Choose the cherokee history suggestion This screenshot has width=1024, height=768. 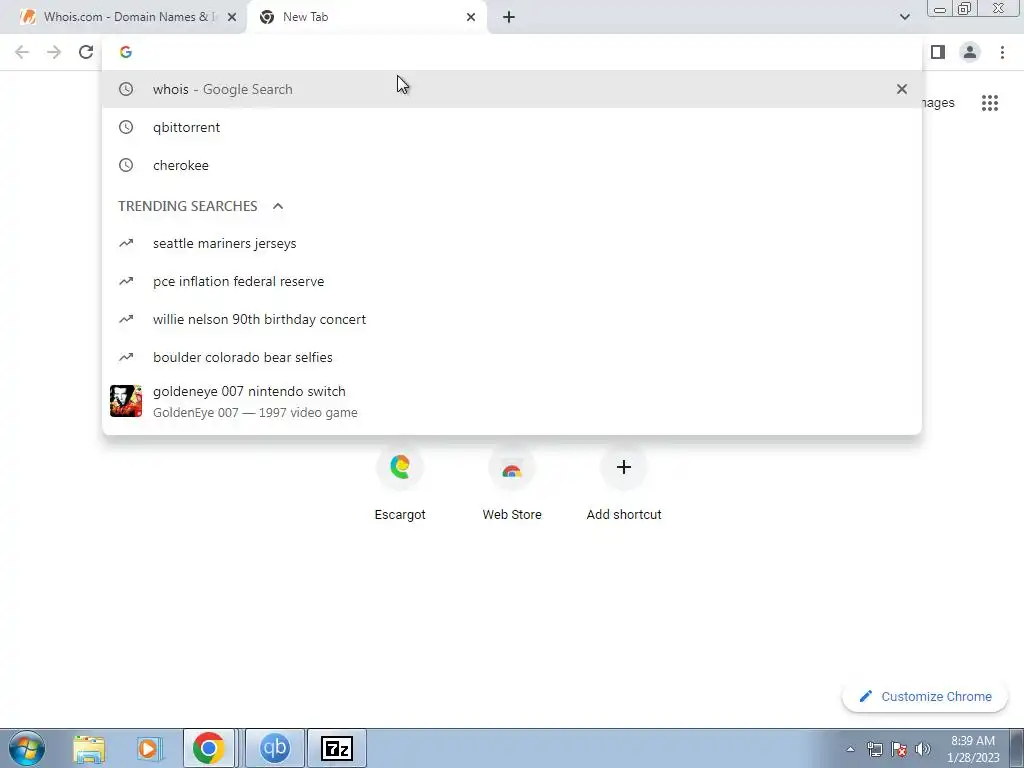[512, 165]
